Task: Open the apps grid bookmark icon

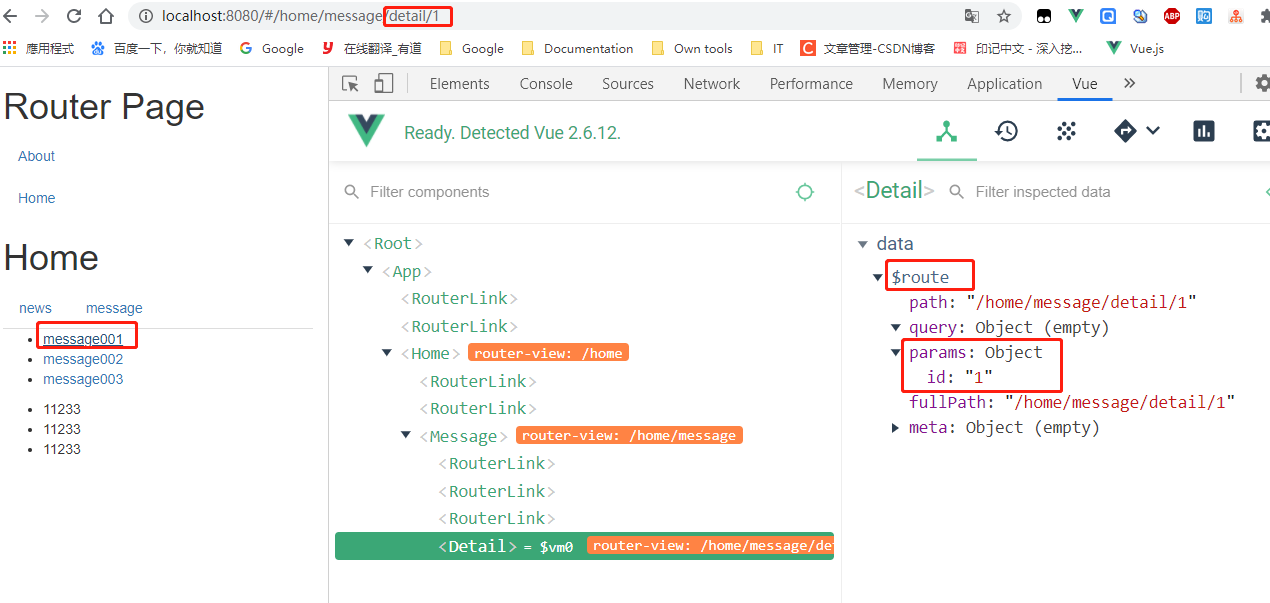Action: tap(10, 47)
